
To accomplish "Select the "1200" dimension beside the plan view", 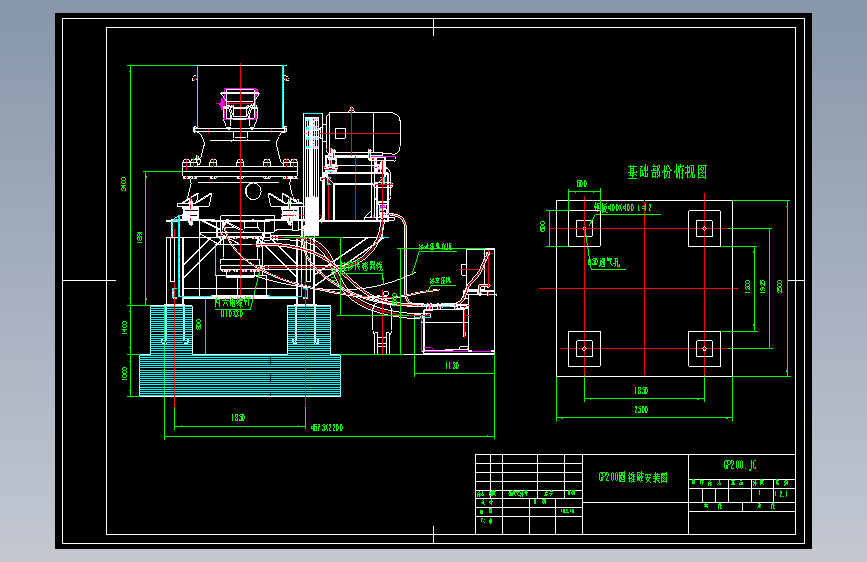I will click(748, 287).
